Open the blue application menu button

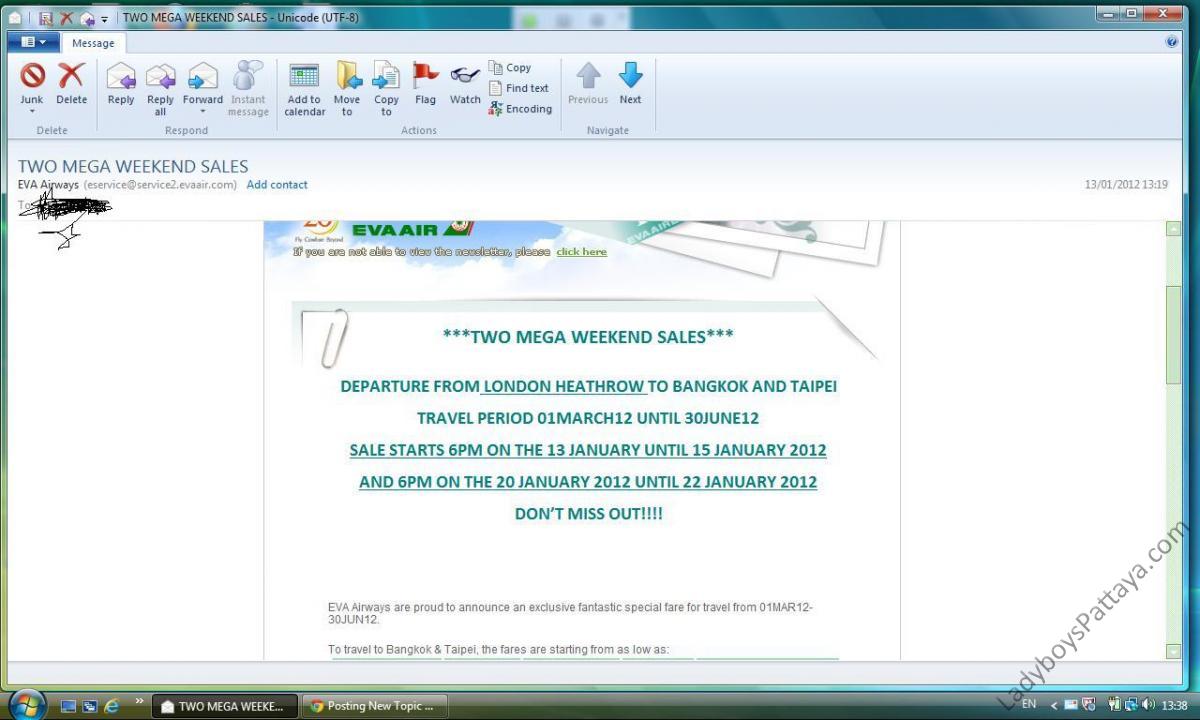click(x=33, y=42)
